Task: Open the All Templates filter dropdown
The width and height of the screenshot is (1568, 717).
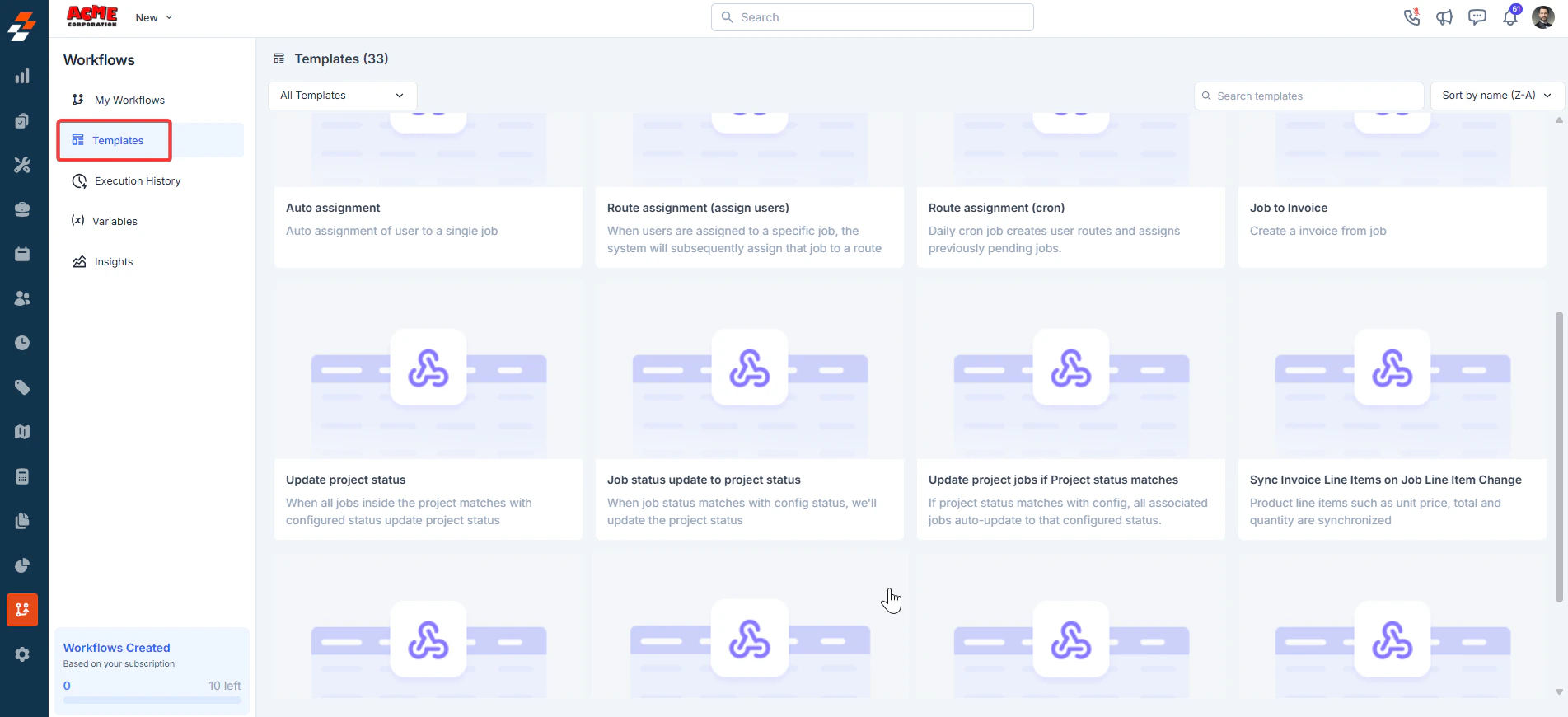Action: pyautogui.click(x=343, y=96)
